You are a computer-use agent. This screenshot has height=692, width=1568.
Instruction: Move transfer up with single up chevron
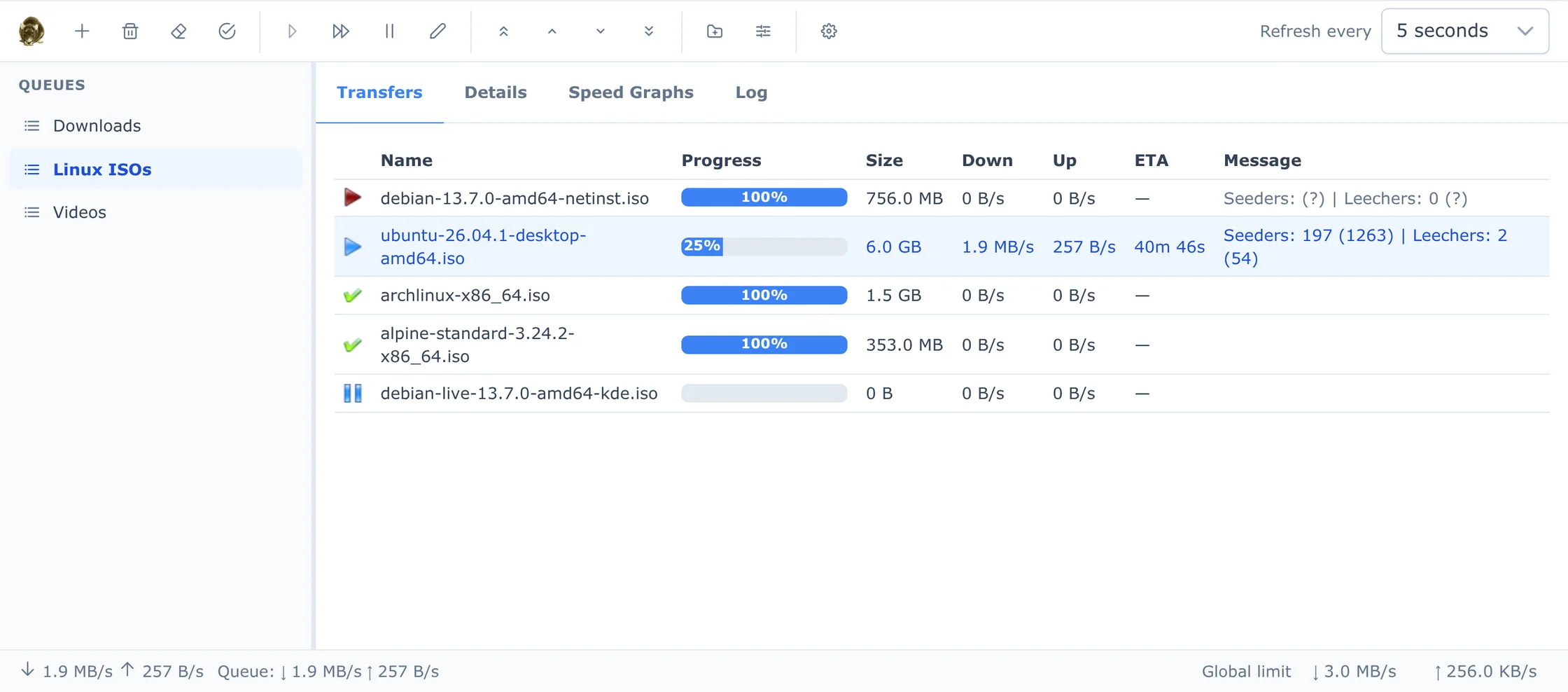coord(552,31)
